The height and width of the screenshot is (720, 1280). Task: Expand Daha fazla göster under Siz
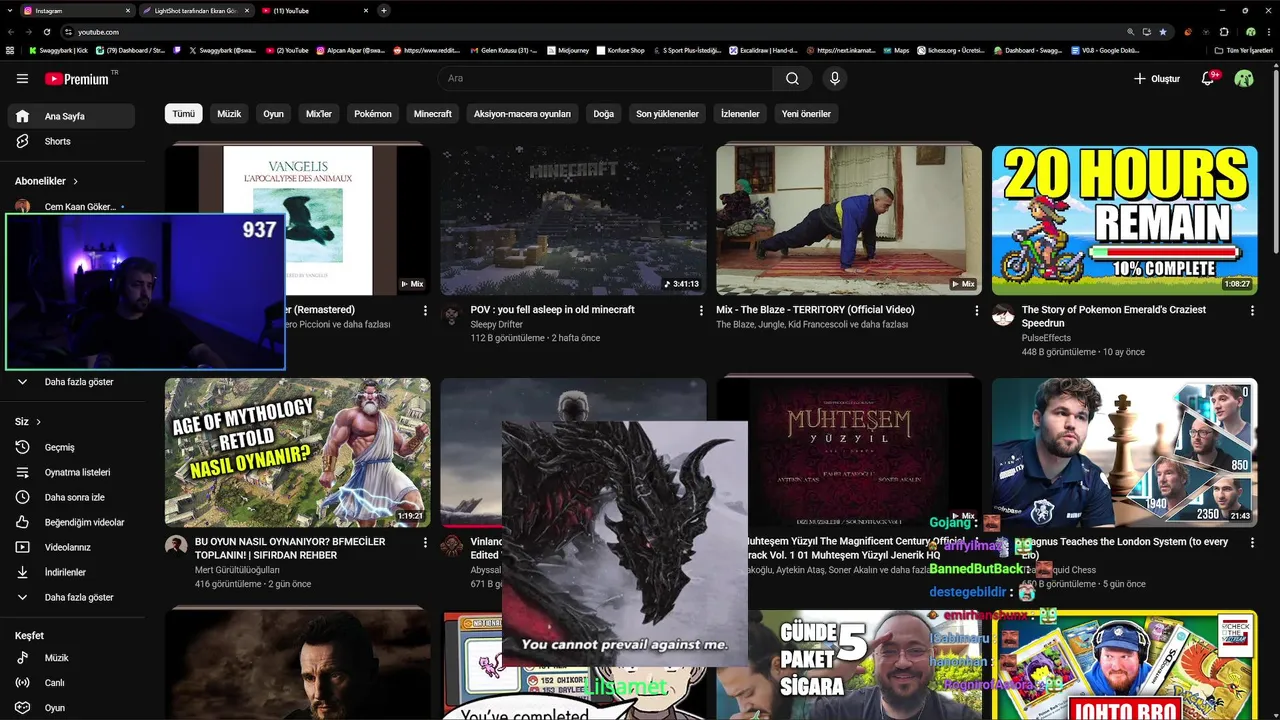tap(71, 597)
